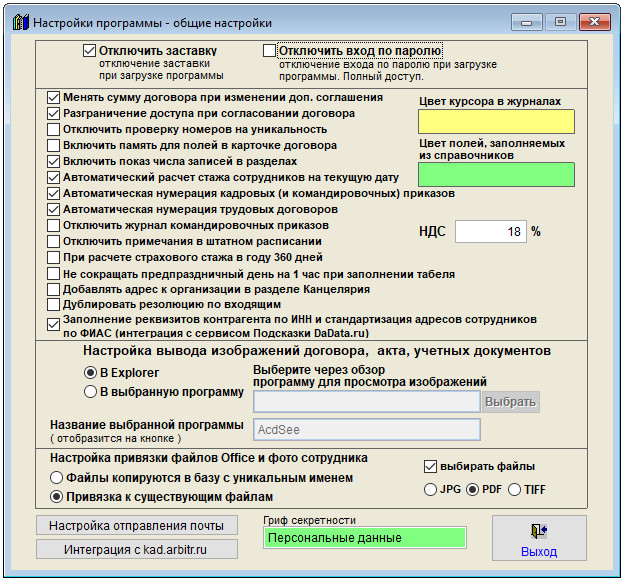
Task: Close the Настройки программы window
Action: click(594, 22)
